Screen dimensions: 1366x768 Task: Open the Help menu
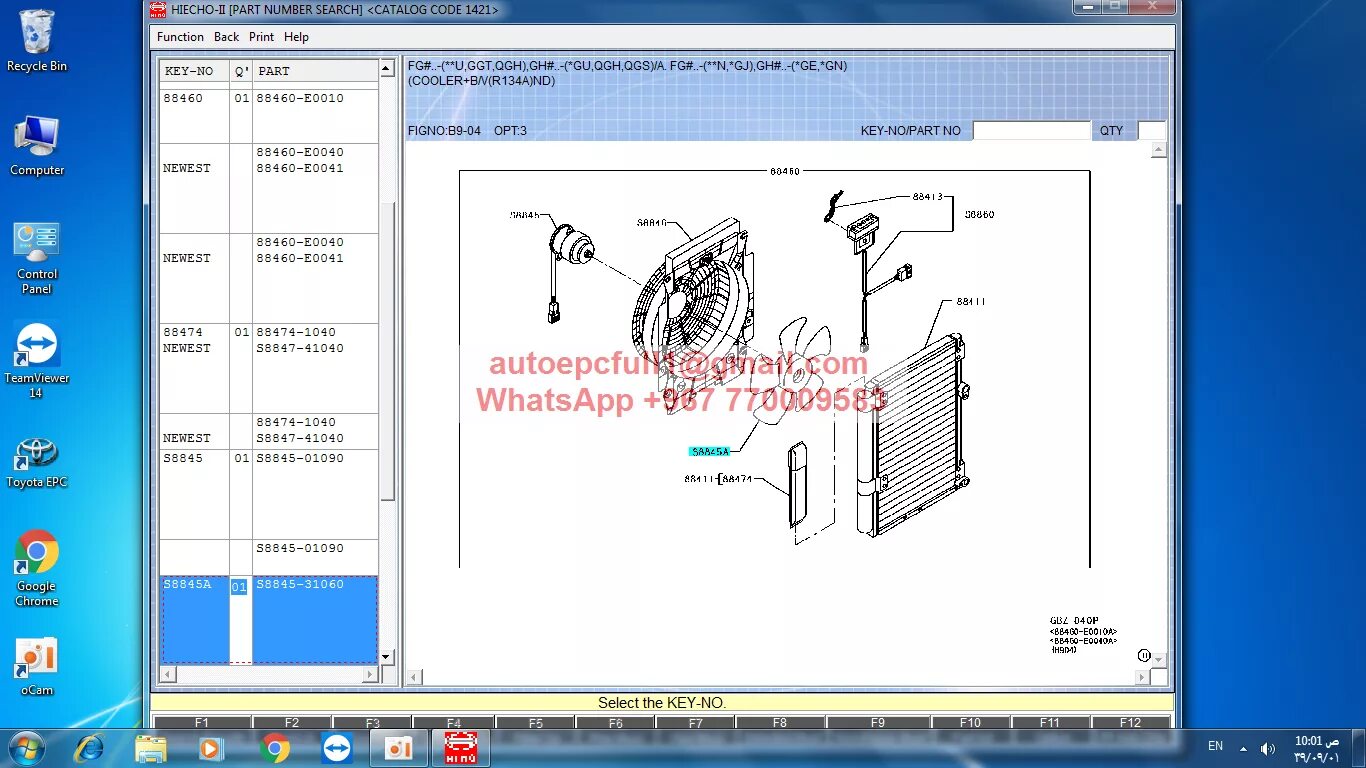coord(296,37)
